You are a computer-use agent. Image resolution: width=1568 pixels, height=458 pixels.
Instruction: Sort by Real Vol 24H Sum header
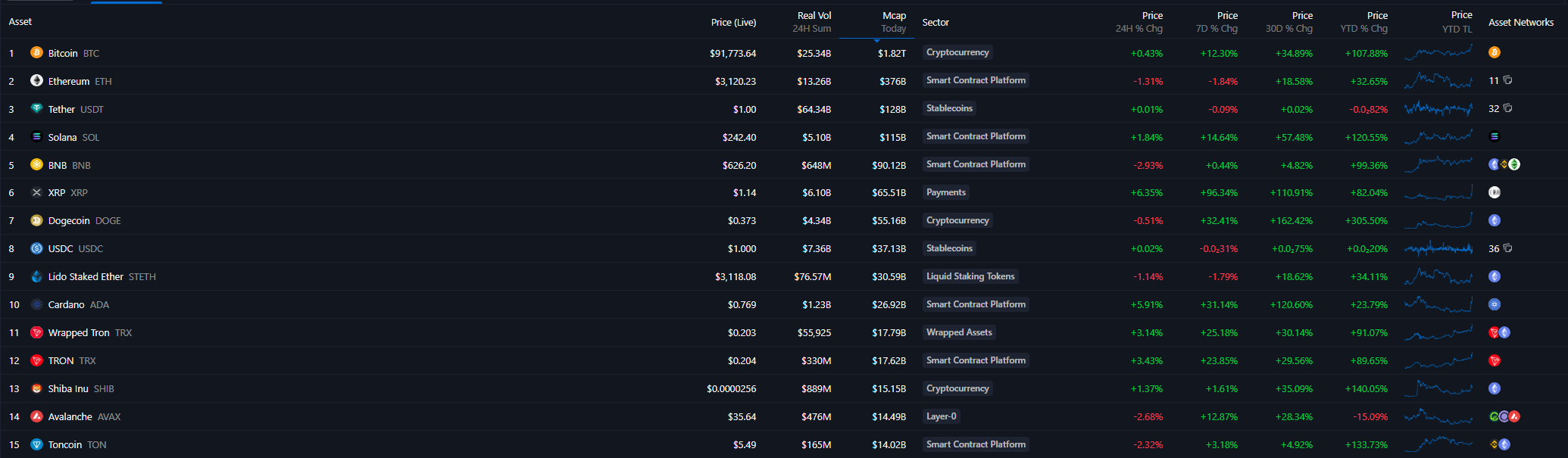point(812,22)
